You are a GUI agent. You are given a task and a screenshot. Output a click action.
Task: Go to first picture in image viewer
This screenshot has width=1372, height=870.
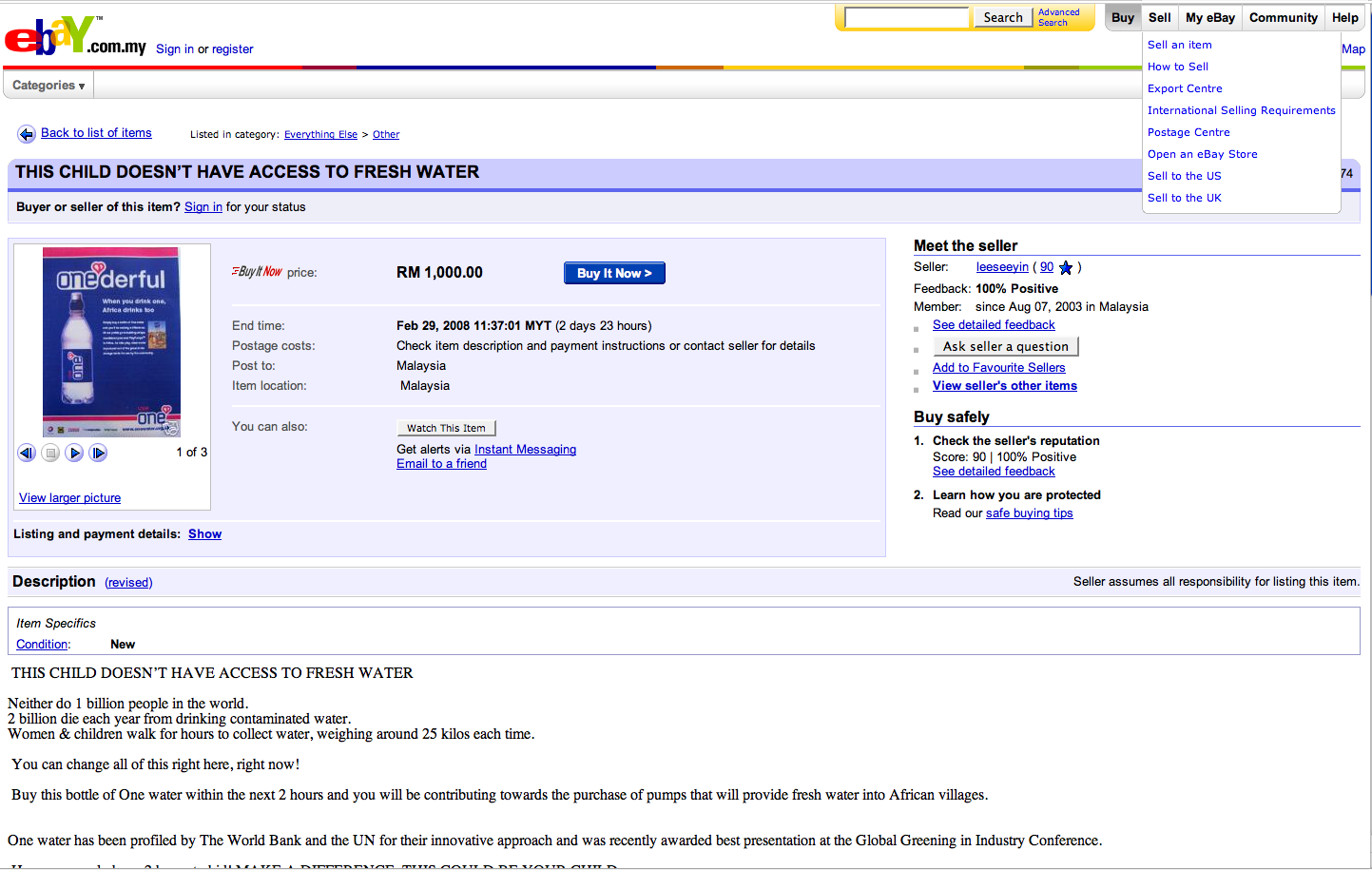point(27,453)
